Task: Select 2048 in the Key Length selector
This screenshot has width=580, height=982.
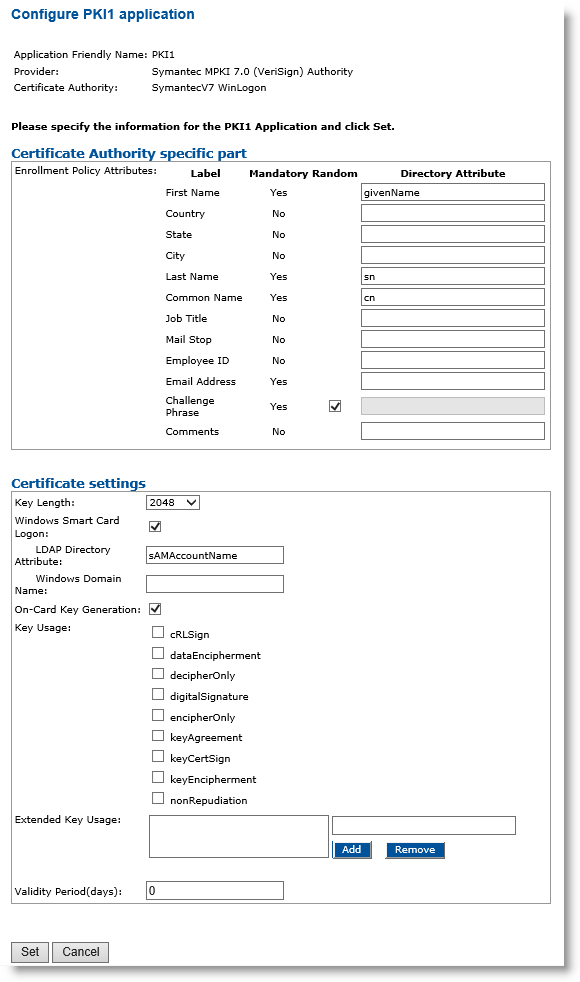Action: 170,504
